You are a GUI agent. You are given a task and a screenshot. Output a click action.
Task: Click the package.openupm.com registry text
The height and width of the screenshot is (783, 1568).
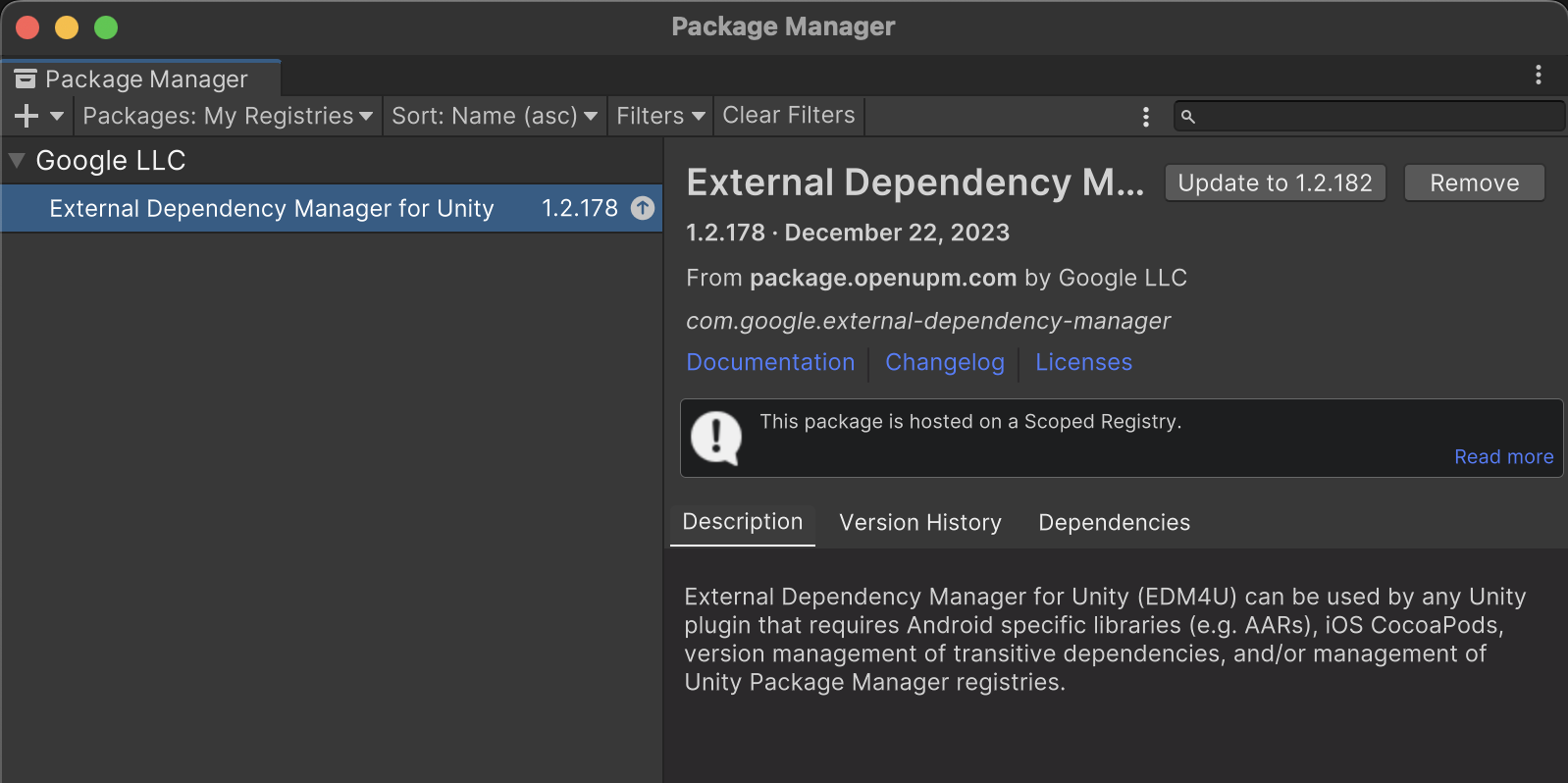click(x=883, y=278)
